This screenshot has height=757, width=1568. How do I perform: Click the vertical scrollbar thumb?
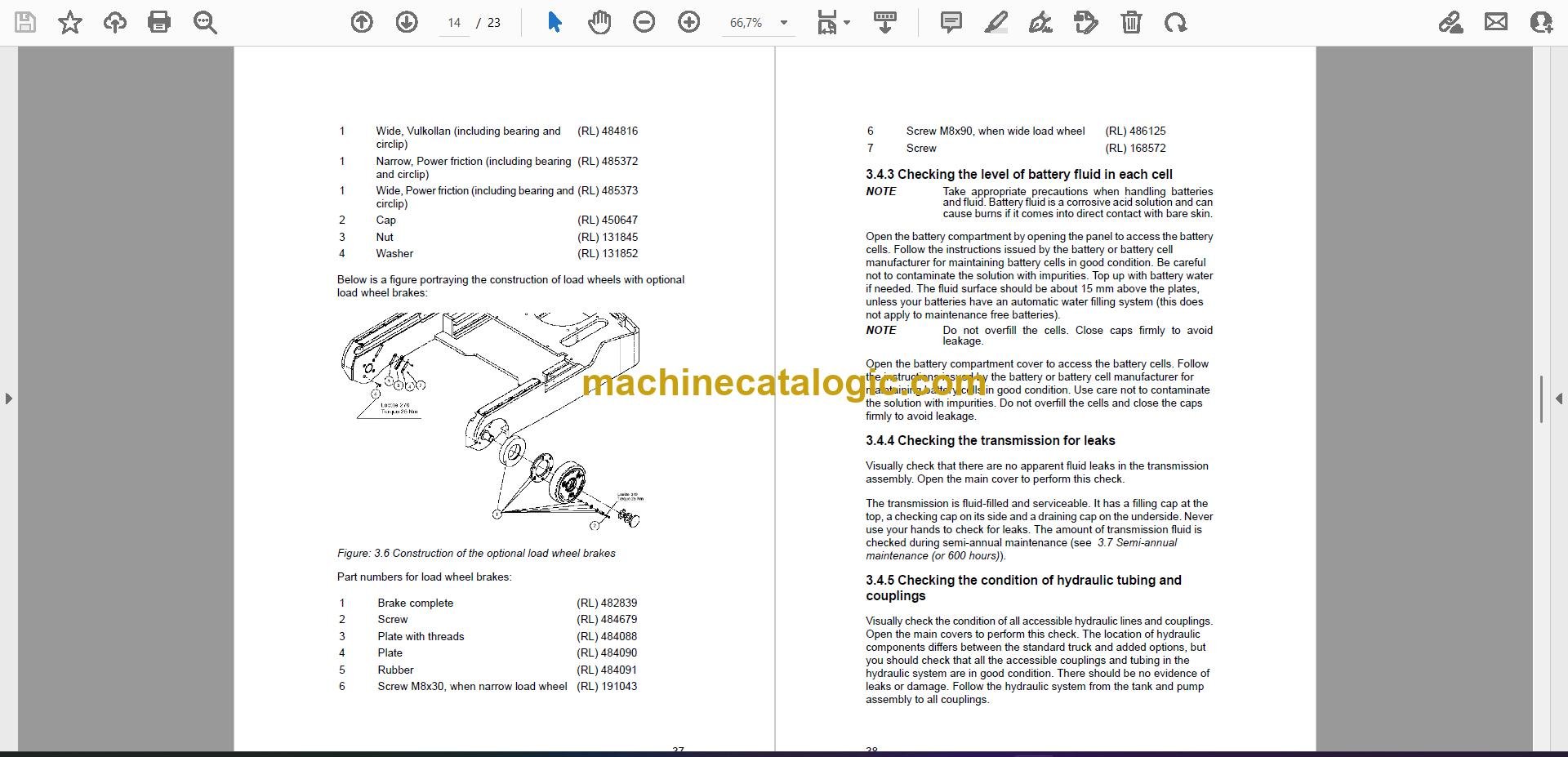tap(1541, 399)
